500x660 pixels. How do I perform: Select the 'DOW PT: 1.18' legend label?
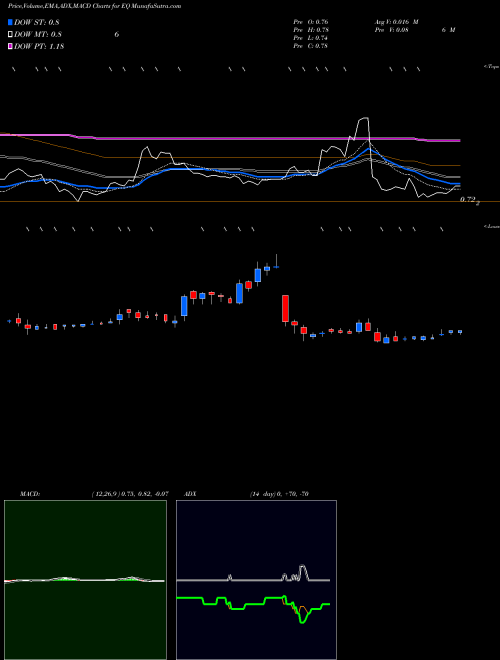pyautogui.click(x=39, y=46)
